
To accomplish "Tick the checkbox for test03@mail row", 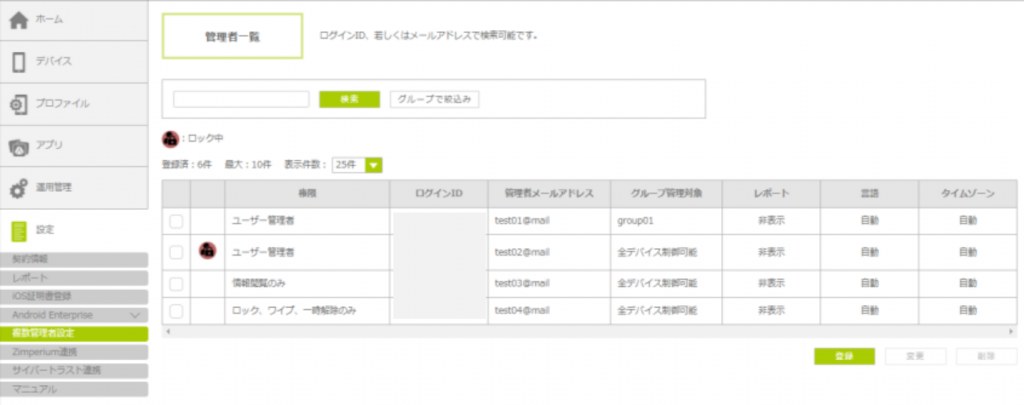I will (176, 285).
